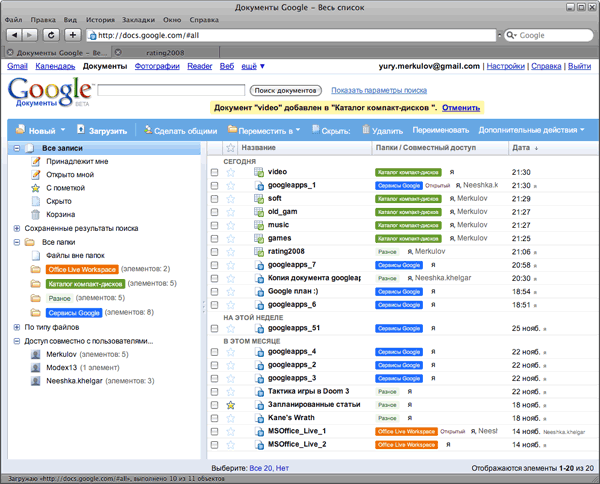
Task: Close the rating2008 browser tab
Action: (x=118, y=52)
